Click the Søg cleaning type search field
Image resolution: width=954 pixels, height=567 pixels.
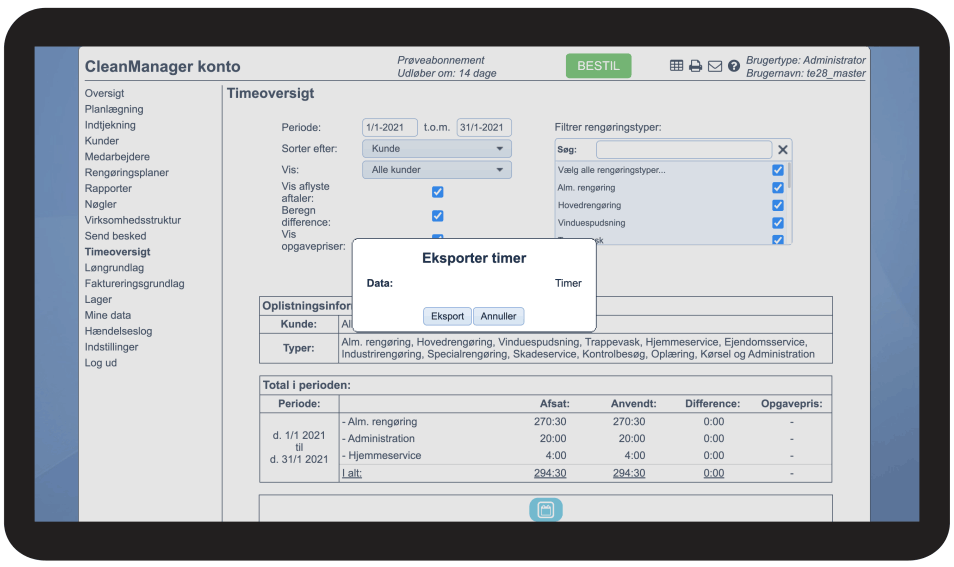coord(684,149)
